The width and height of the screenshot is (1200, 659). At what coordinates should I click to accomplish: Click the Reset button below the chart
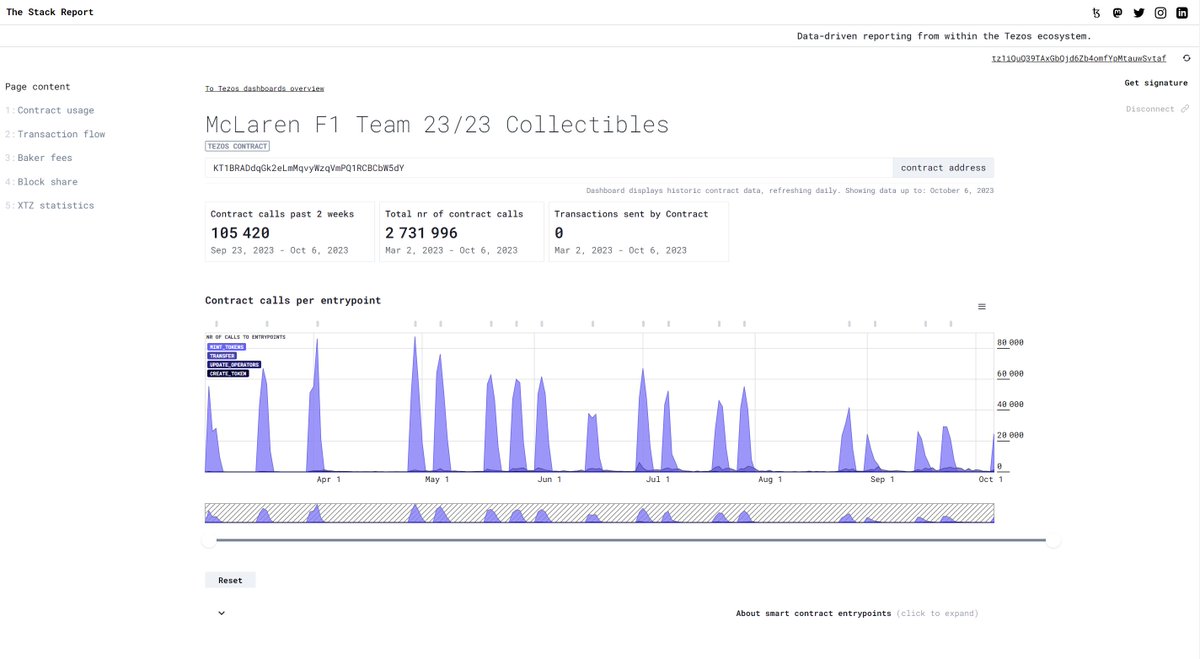(230, 580)
